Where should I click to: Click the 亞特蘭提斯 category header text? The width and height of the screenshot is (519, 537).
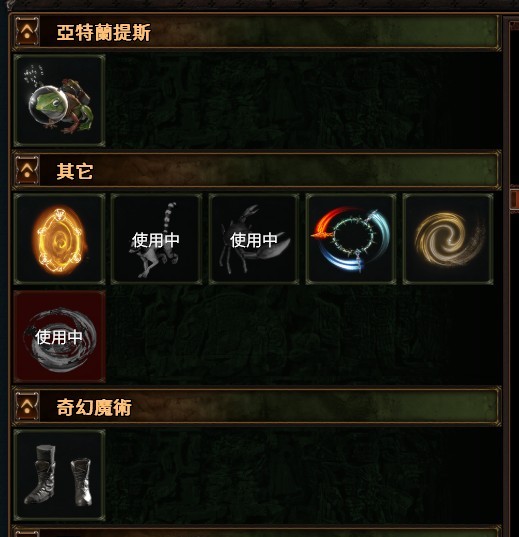click(x=103, y=33)
